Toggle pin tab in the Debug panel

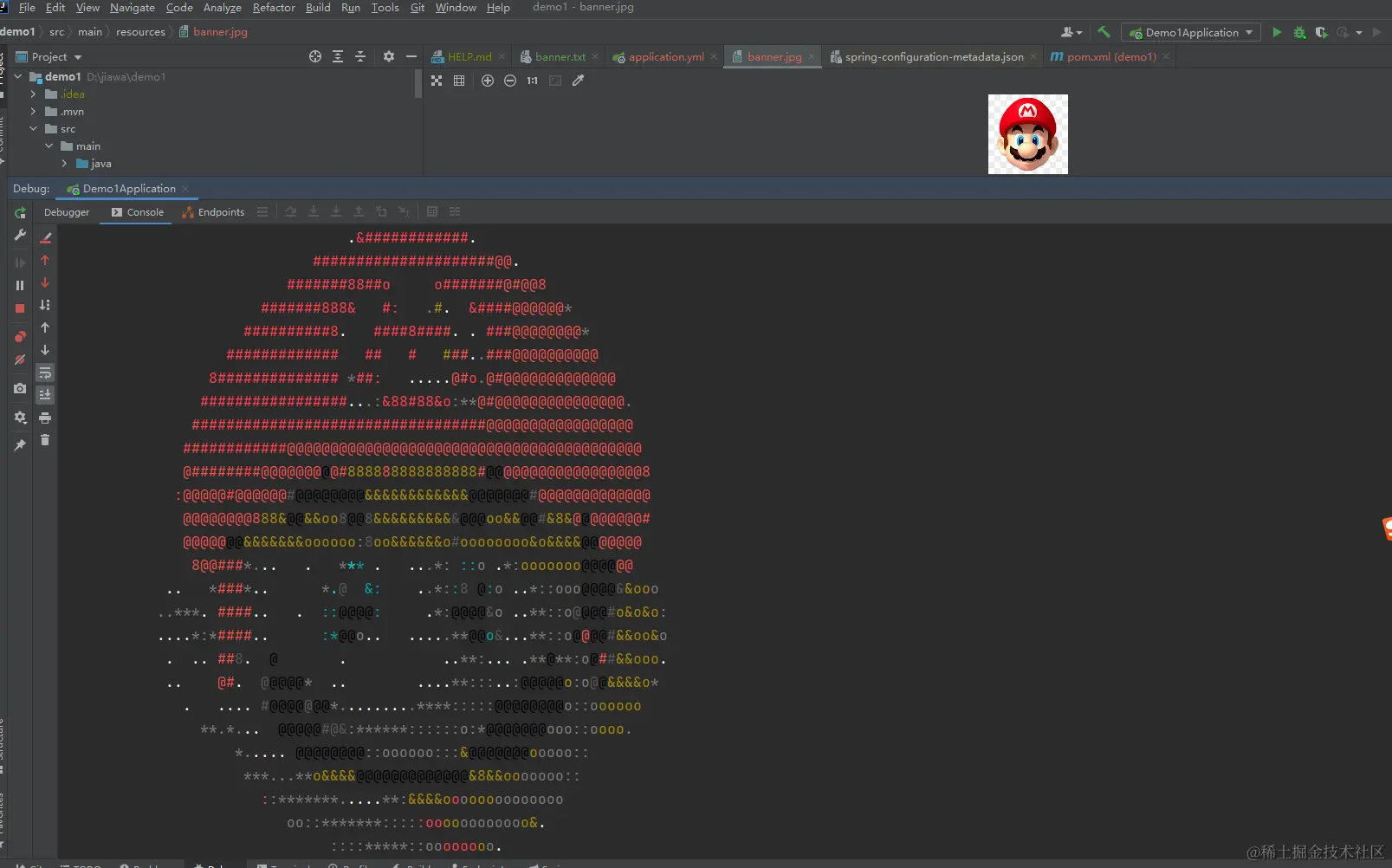20,445
